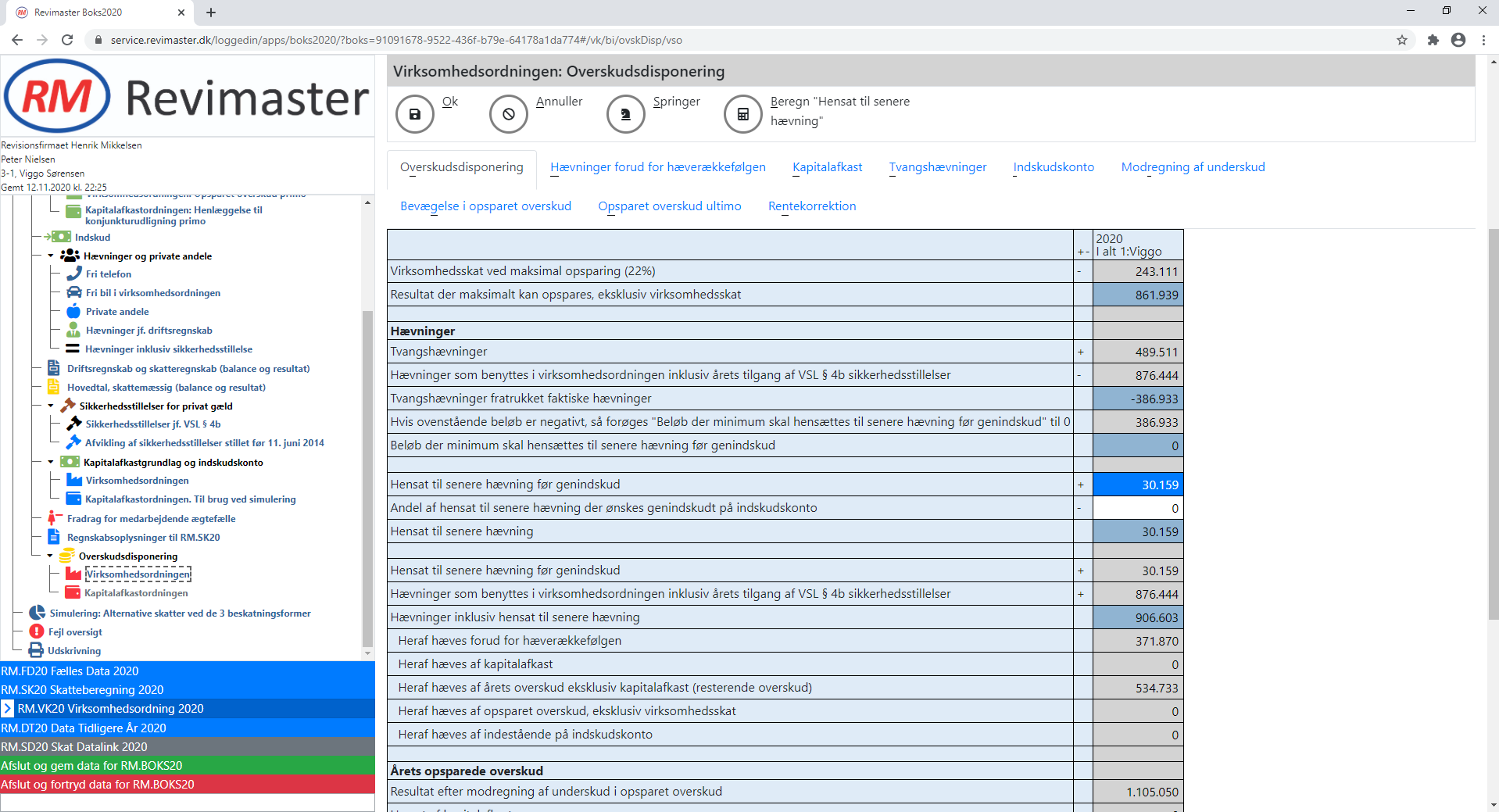This screenshot has height=812, width=1499.
Task: Open the Rentekorrektion tab
Action: (812, 206)
